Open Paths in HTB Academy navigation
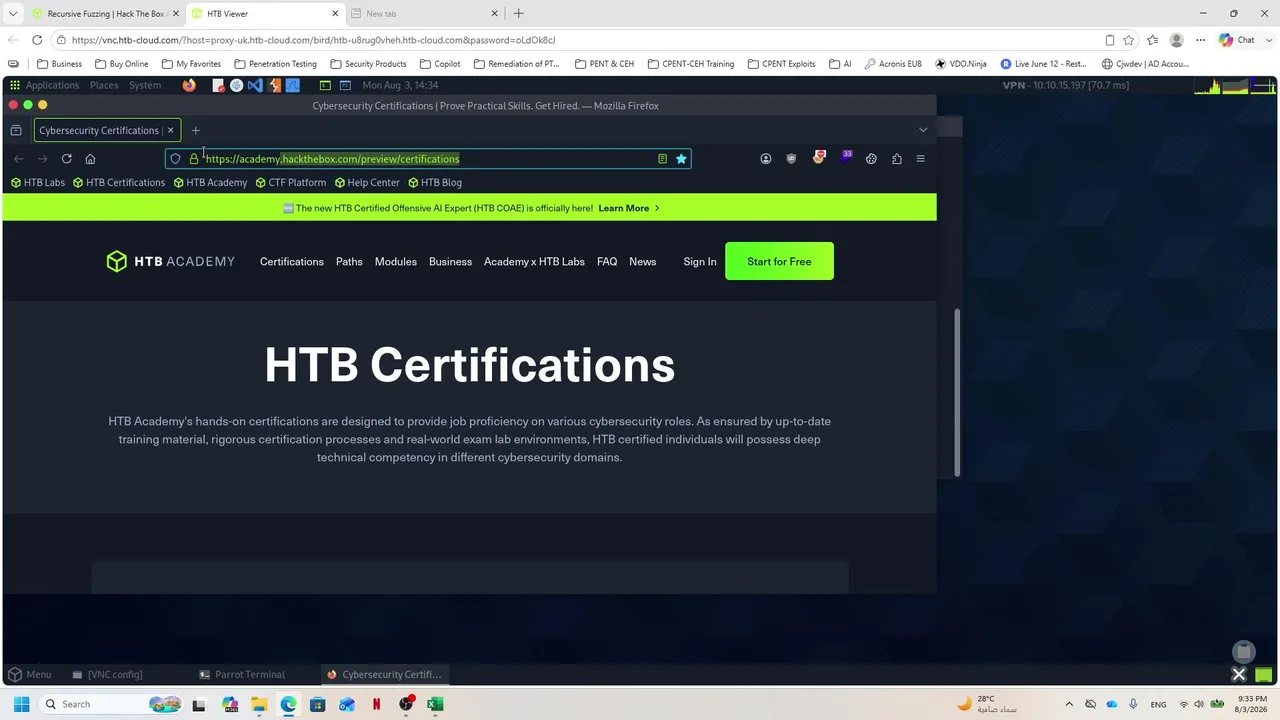Image resolution: width=1280 pixels, height=720 pixels. 349,262
